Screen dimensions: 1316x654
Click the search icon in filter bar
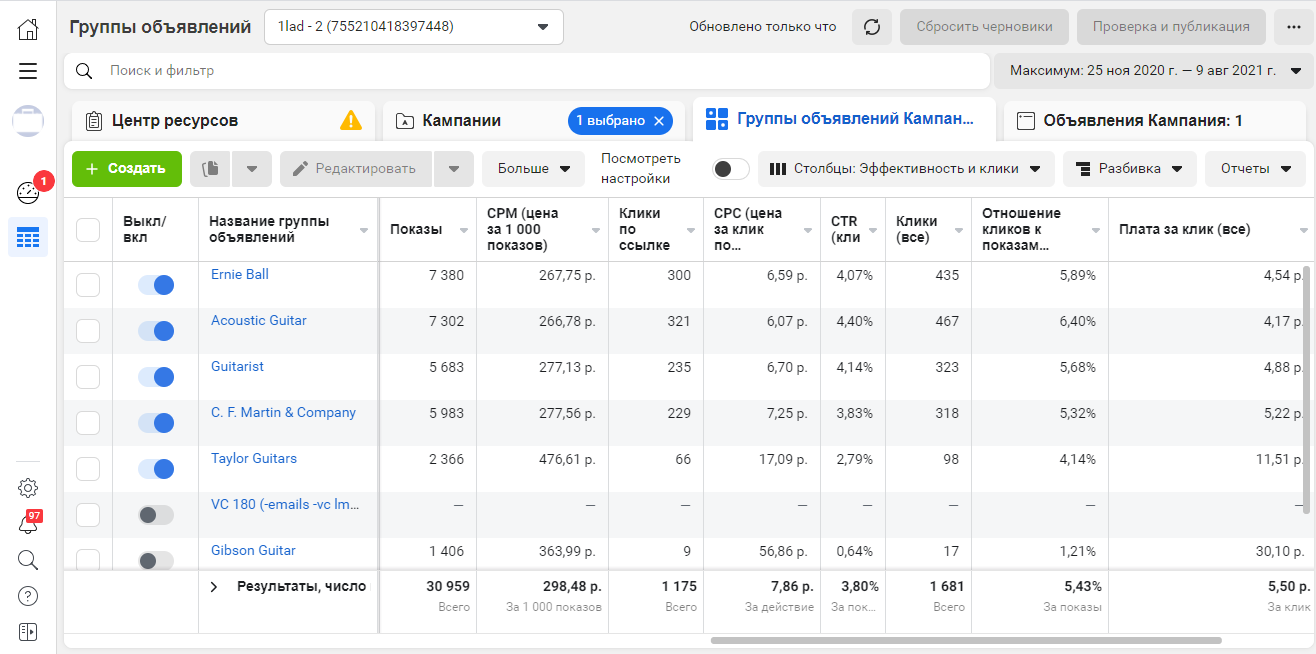[x=85, y=71]
